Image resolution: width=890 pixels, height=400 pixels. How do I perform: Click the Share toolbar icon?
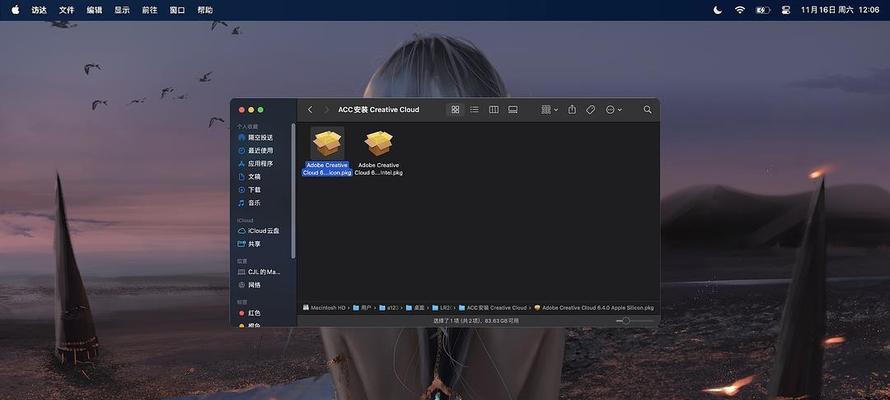pos(572,110)
